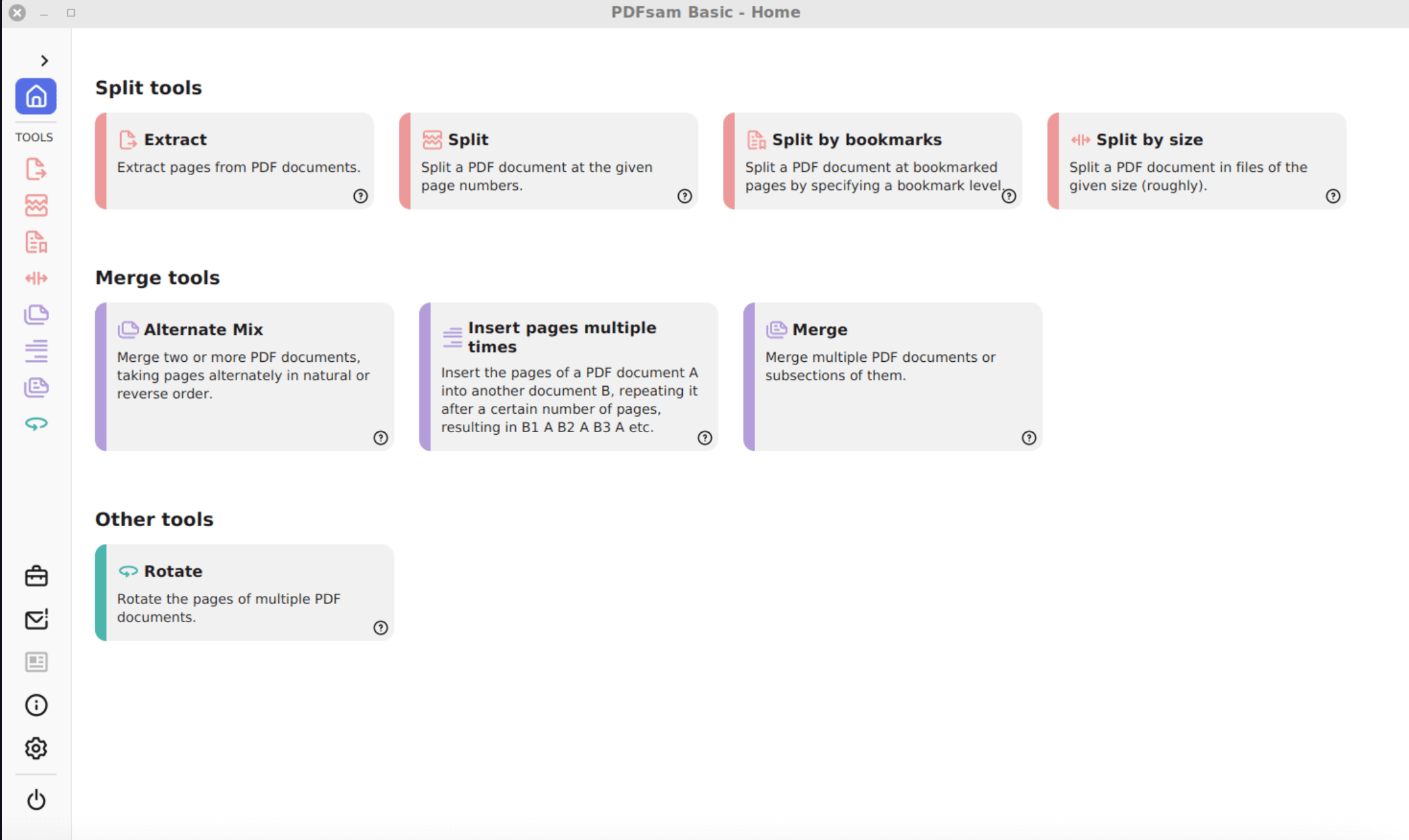Open the Insert pages multiple times card
This screenshot has width=1409, height=840.
pos(568,377)
